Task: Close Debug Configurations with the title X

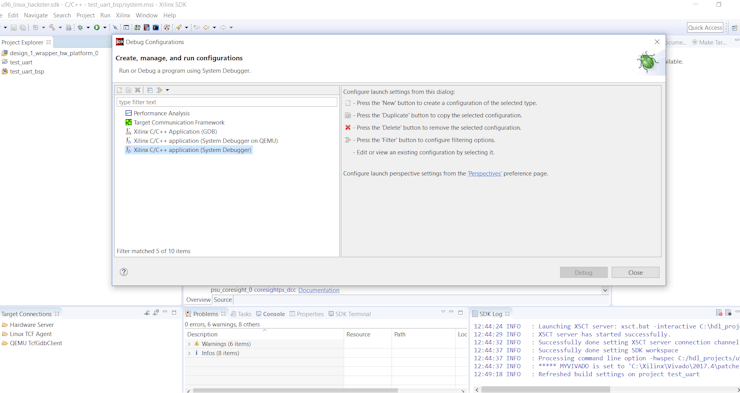Action: [x=657, y=42]
